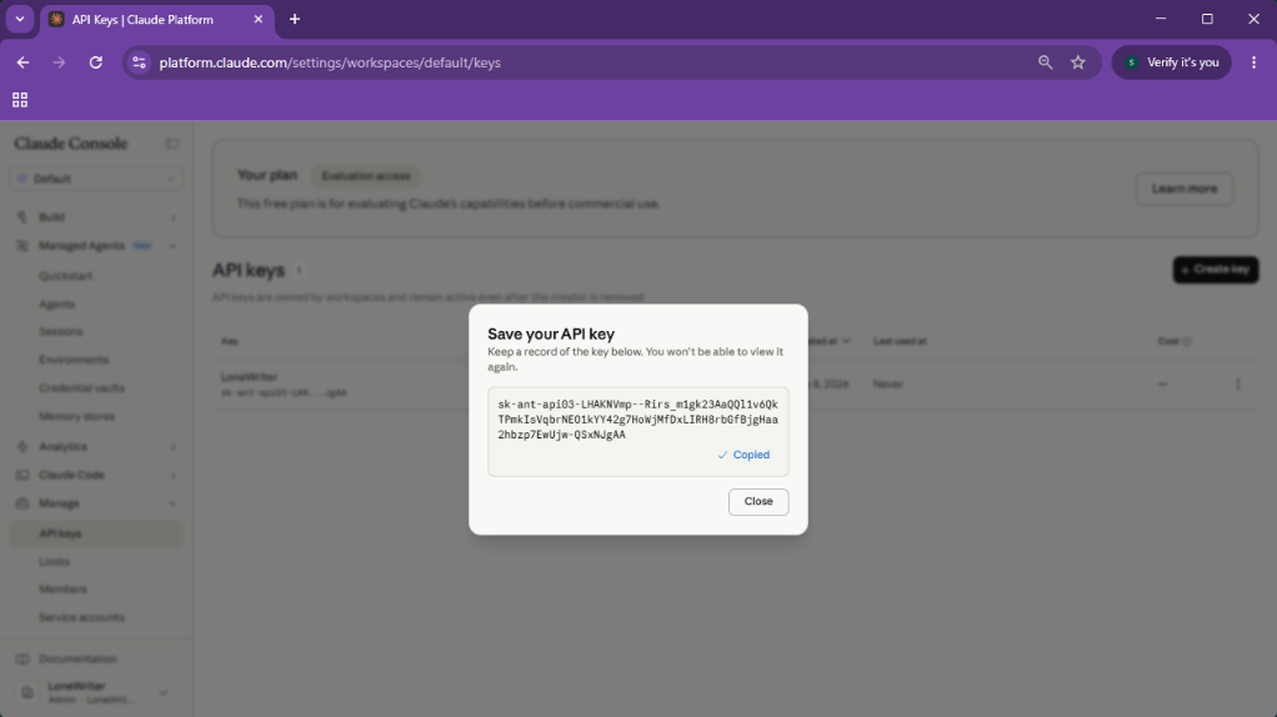This screenshot has width=1277, height=717.
Task: Open Environments in sidebar
Action: 74,360
